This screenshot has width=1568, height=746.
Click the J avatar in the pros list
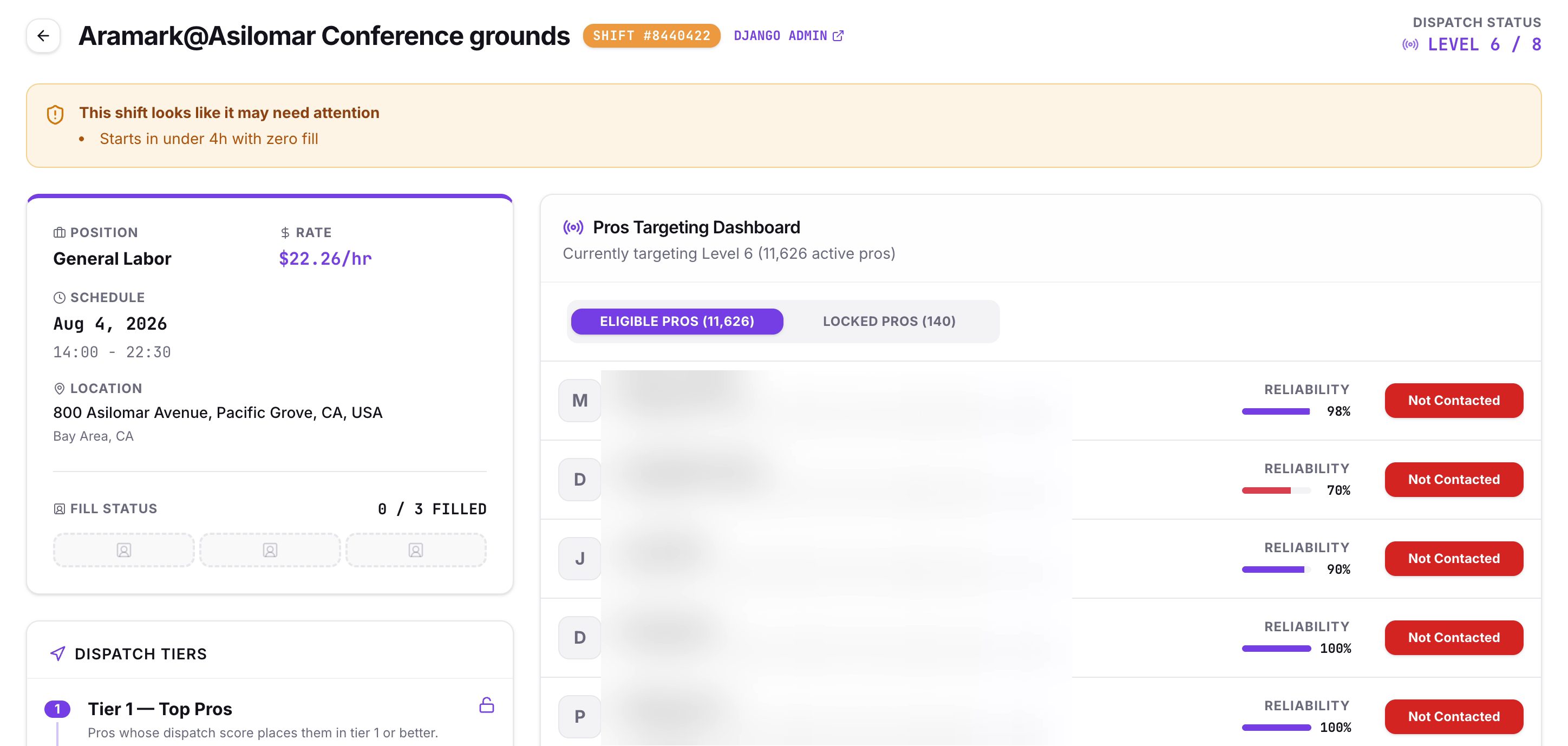pos(579,559)
